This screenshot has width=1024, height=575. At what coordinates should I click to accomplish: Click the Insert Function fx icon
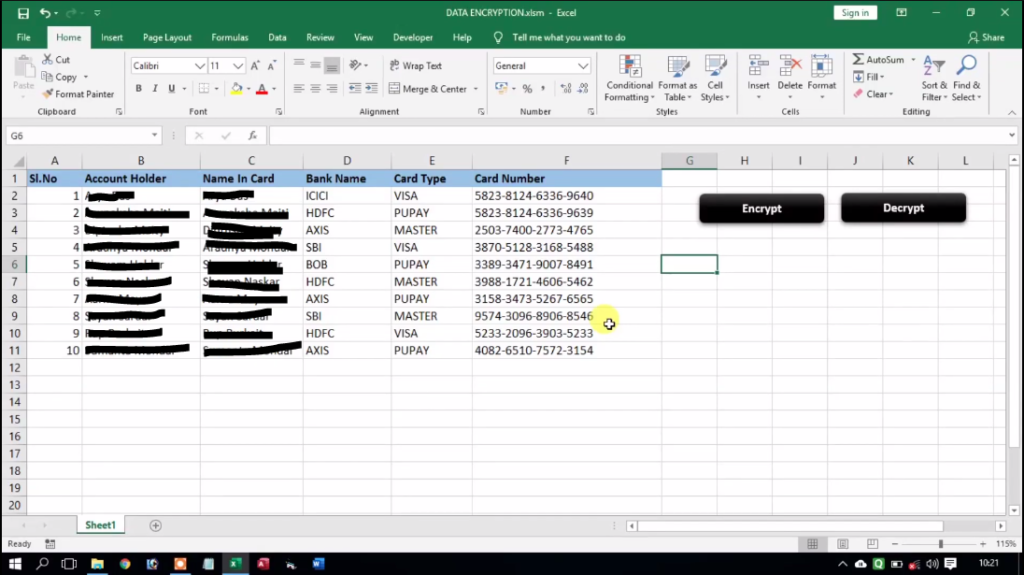(252, 135)
